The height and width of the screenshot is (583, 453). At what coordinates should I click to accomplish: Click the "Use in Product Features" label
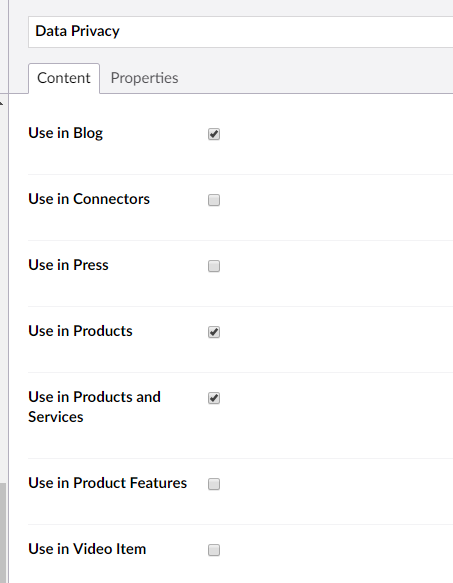pyautogui.click(x=107, y=483)
